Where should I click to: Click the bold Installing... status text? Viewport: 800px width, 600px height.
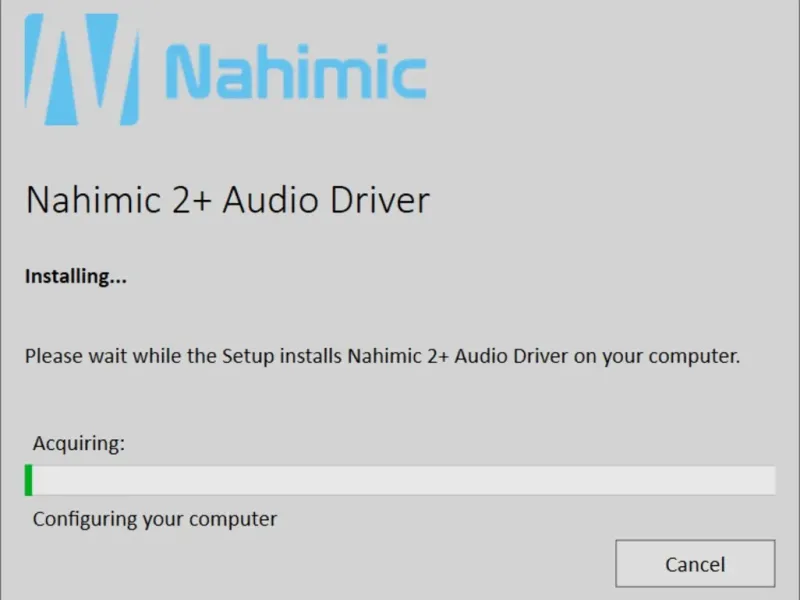pos(75,276)
